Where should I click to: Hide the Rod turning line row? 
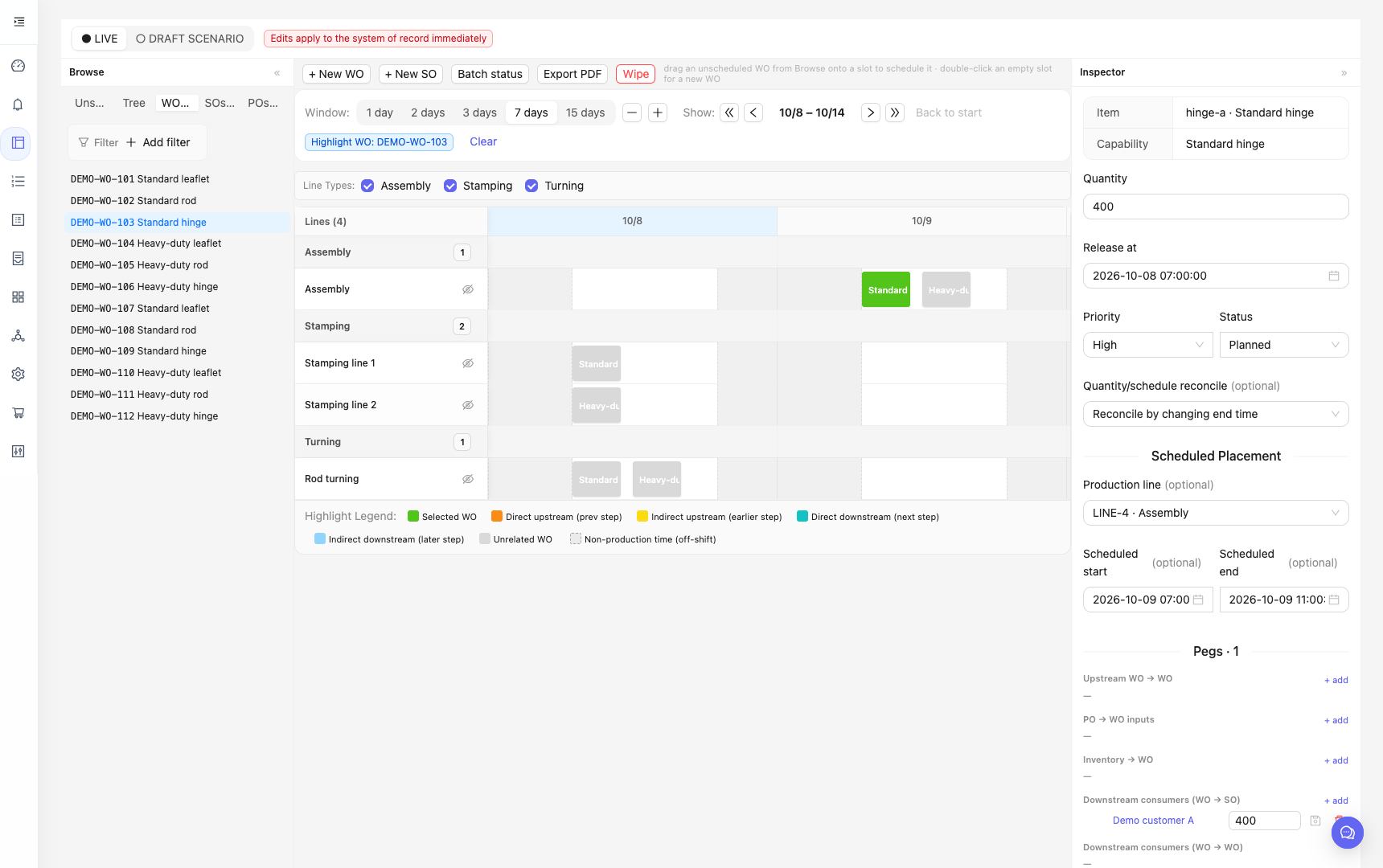[468, 479]
